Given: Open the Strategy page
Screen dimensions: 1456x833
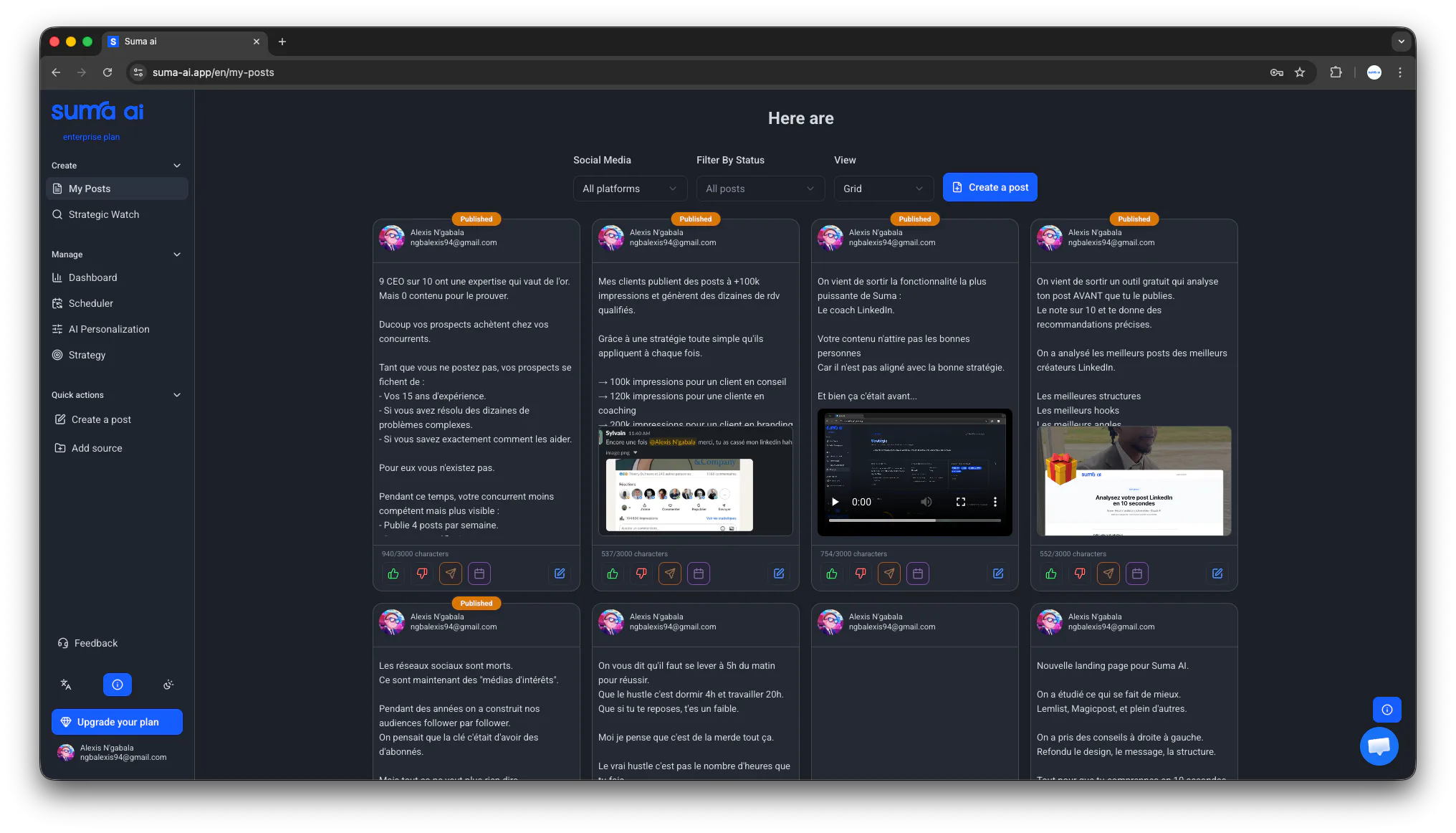Looking at the screenshot, I should click(117, 355).
